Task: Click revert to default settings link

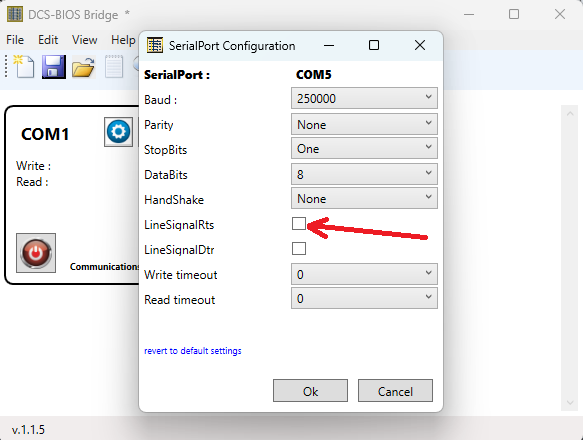Action: click(x=193, y=351)
